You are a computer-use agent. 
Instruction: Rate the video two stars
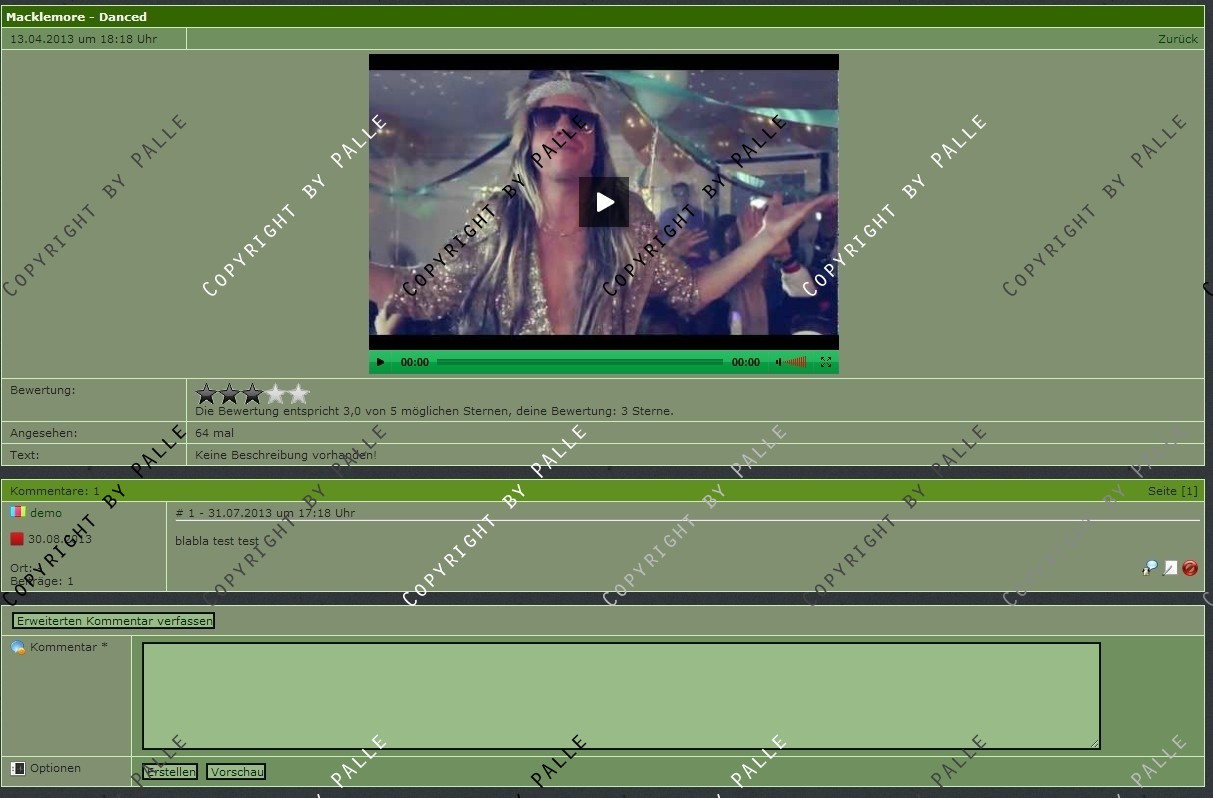(230, 394)
